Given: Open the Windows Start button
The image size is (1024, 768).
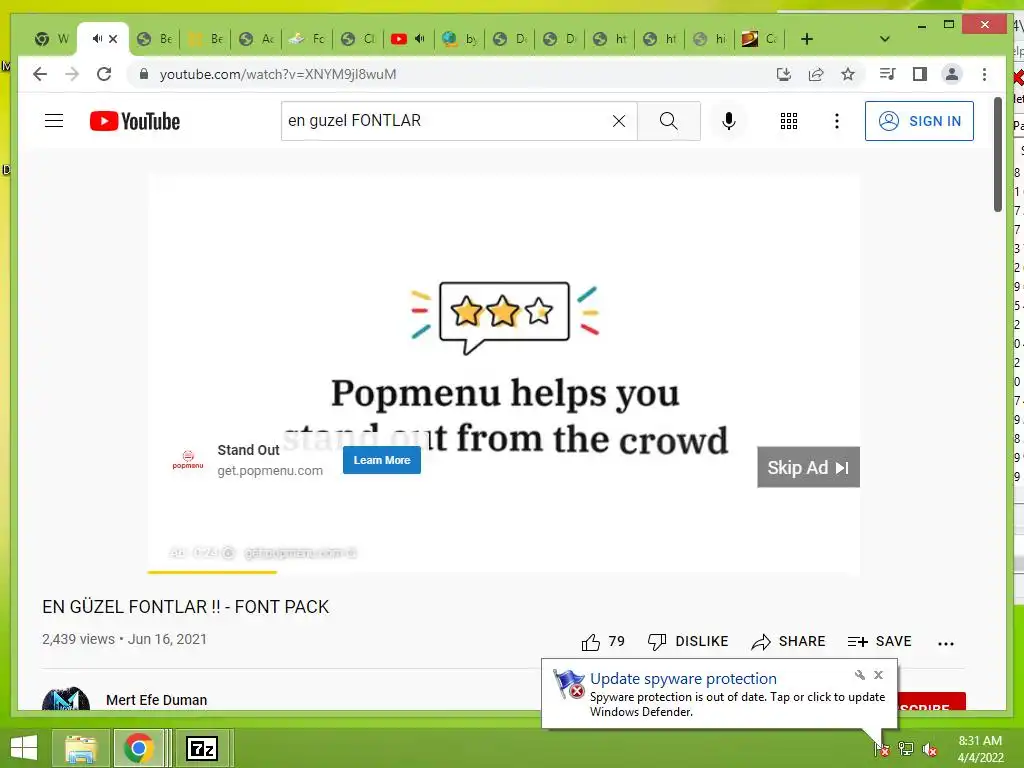Looking at the screenshot, I should point(24,748).
